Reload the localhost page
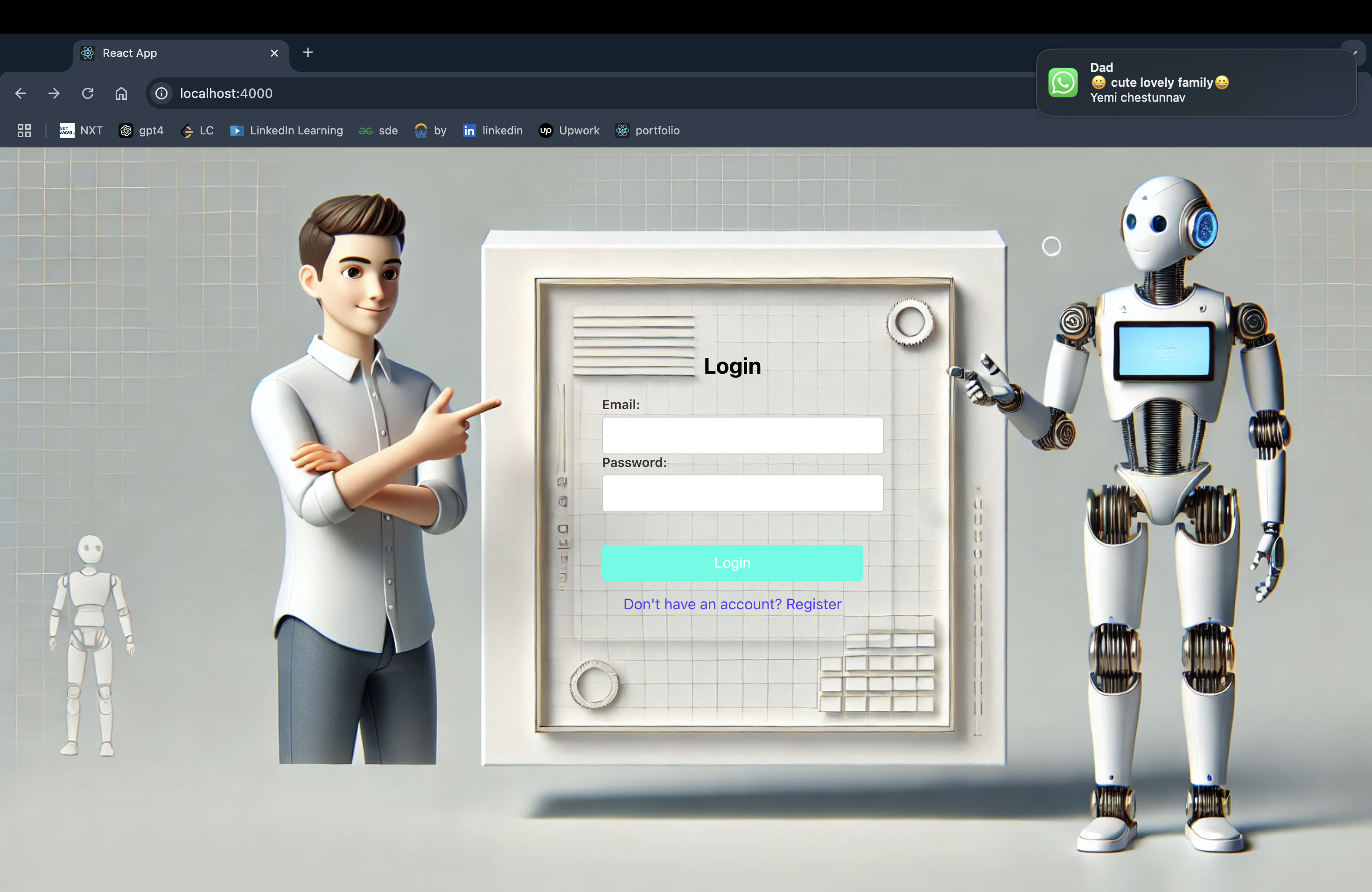1372x892 pixels. point(88,93)
